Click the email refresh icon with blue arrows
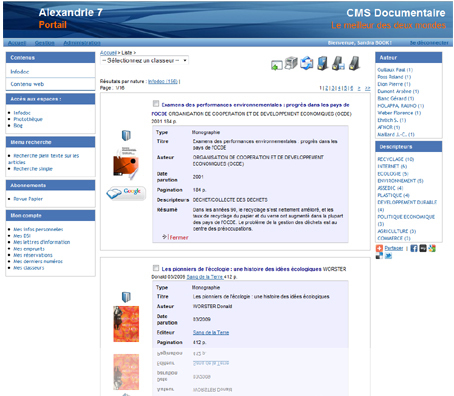454x396 pixels. (x=307, y=63)
